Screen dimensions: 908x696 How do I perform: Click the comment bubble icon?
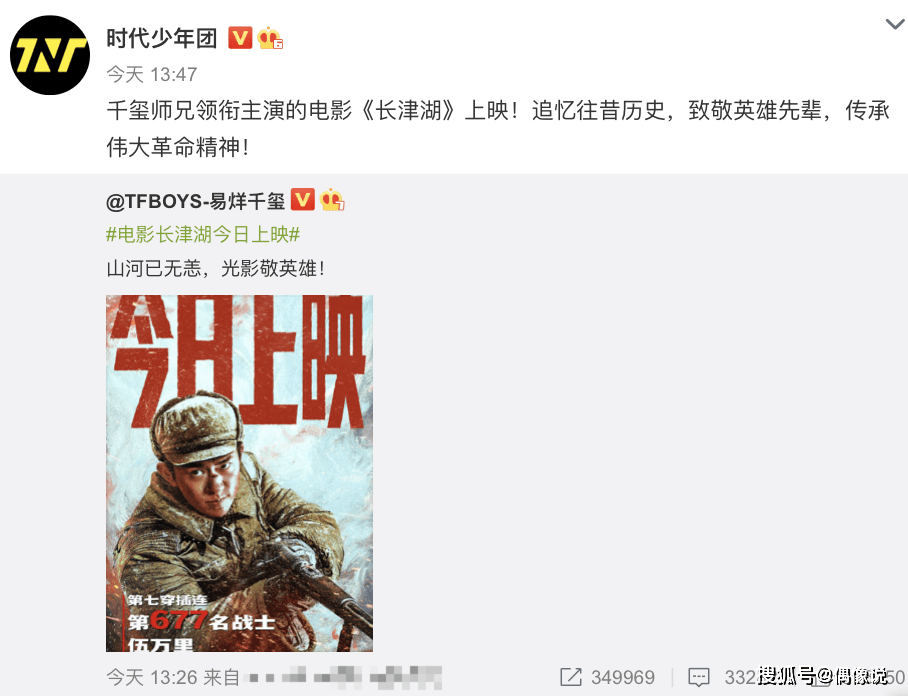pos(698,677)
